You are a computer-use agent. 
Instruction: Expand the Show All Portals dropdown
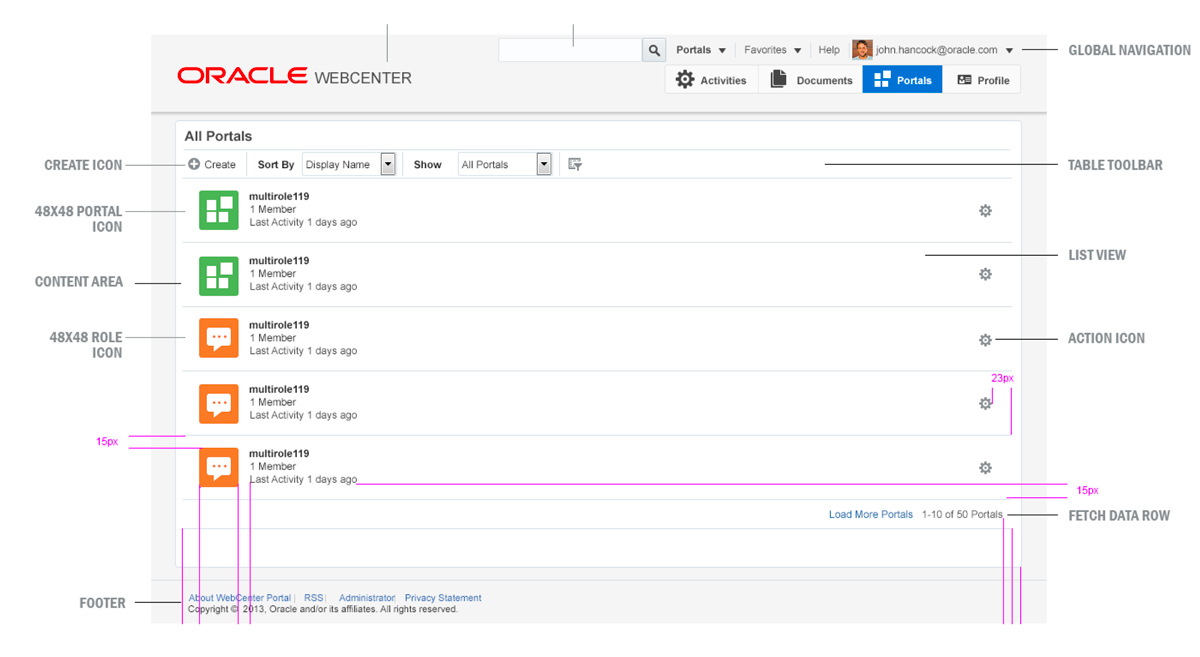point(544,164)
